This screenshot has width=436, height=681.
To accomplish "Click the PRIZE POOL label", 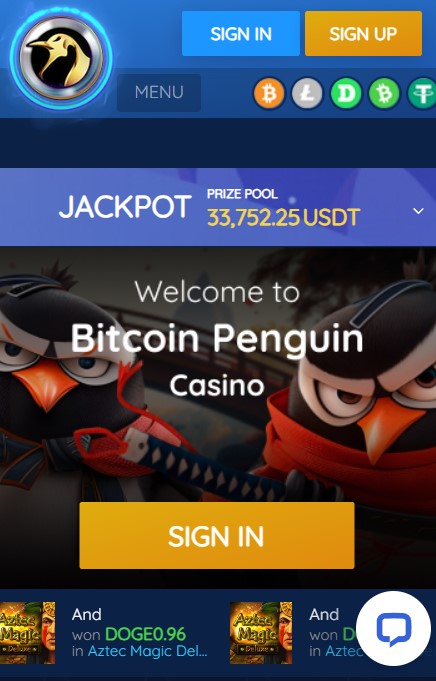I will click(242, 194).
